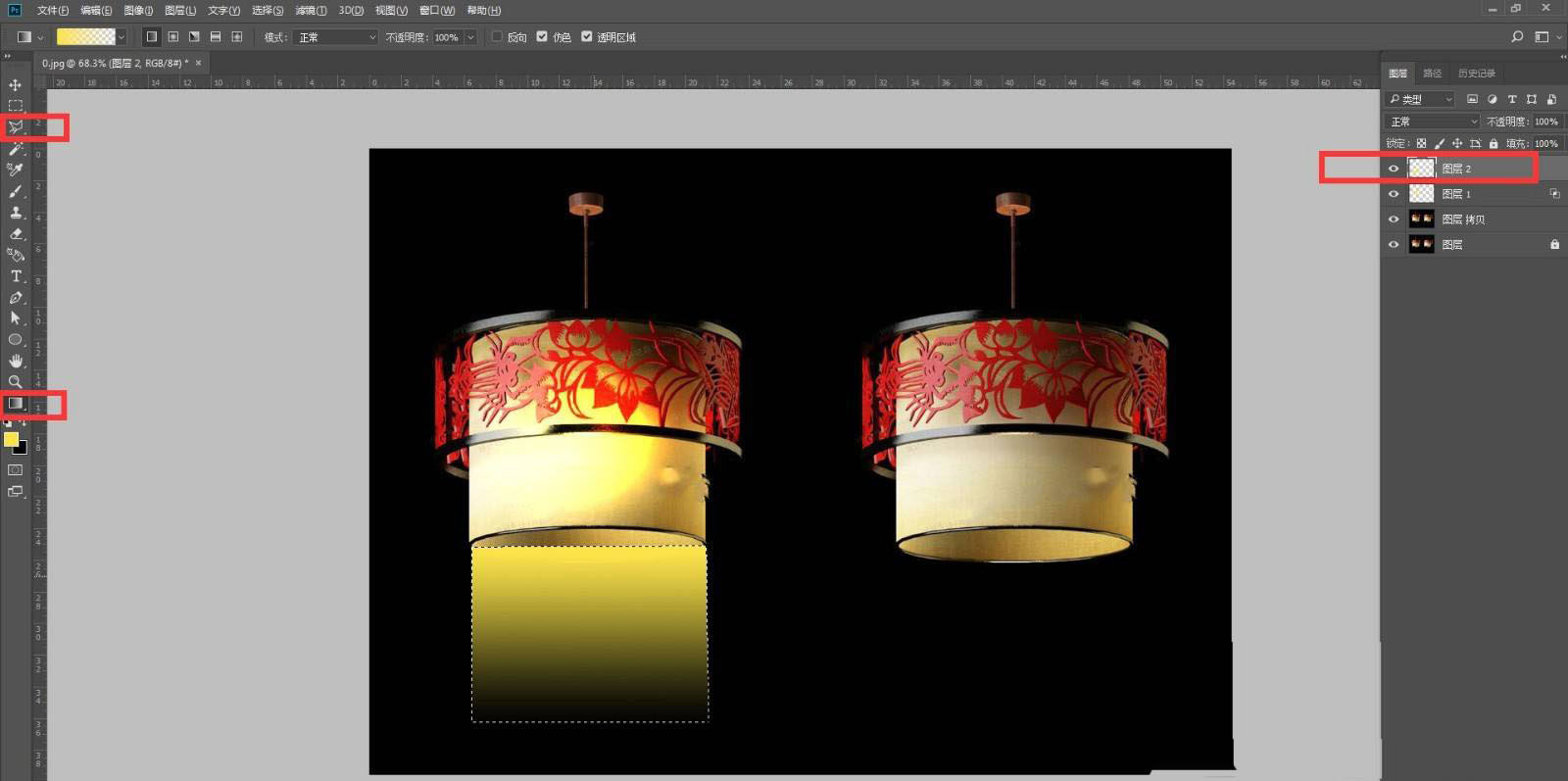
Task: Select the Zoom magnifier tool
Action: pos(16,382)
